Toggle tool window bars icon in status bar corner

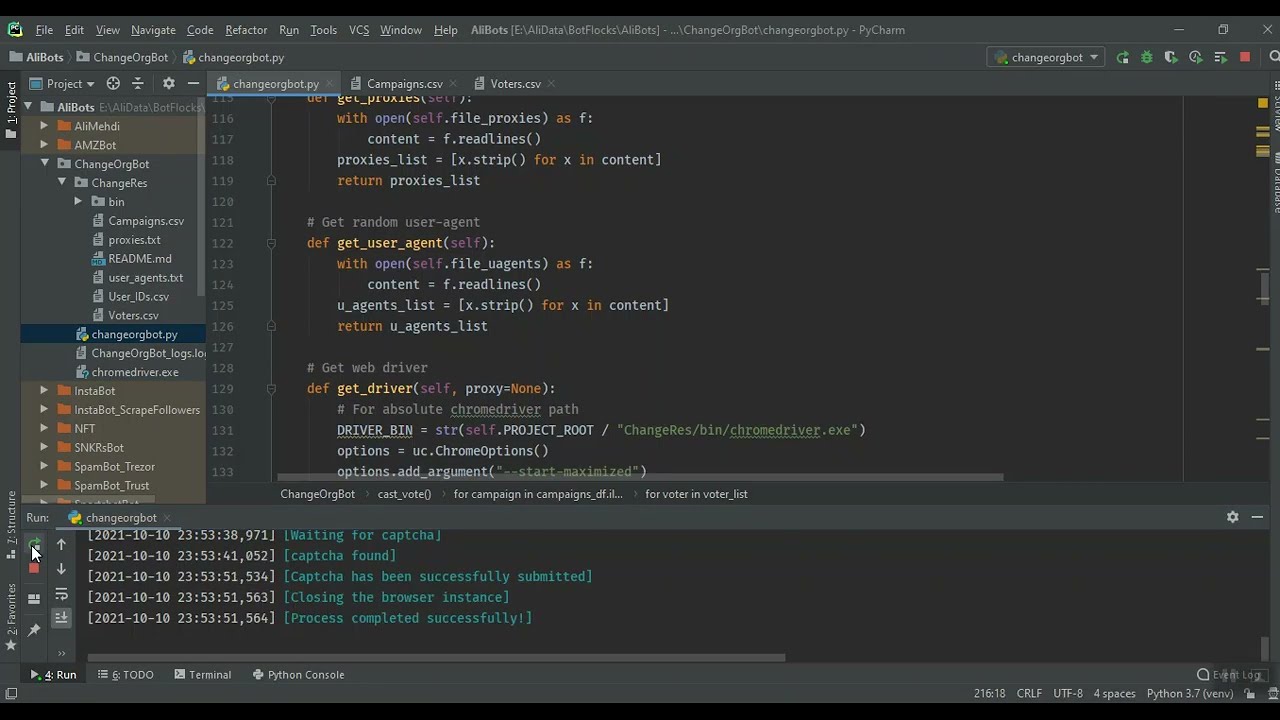point(11,694)
